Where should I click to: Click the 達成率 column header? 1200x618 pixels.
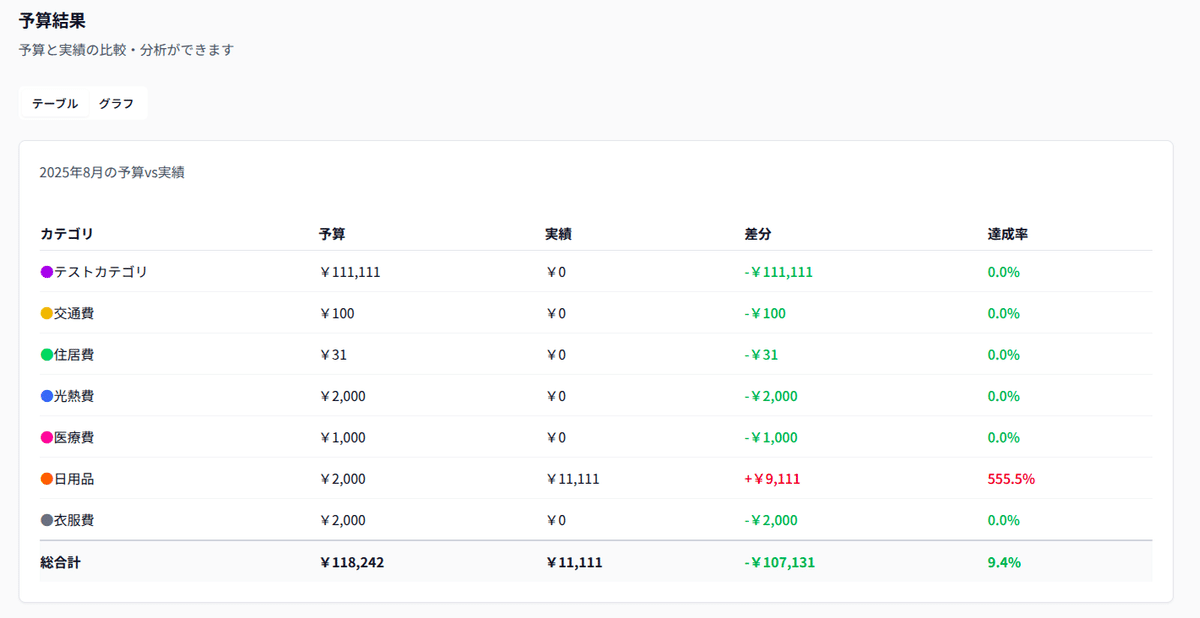[1008, 234]
